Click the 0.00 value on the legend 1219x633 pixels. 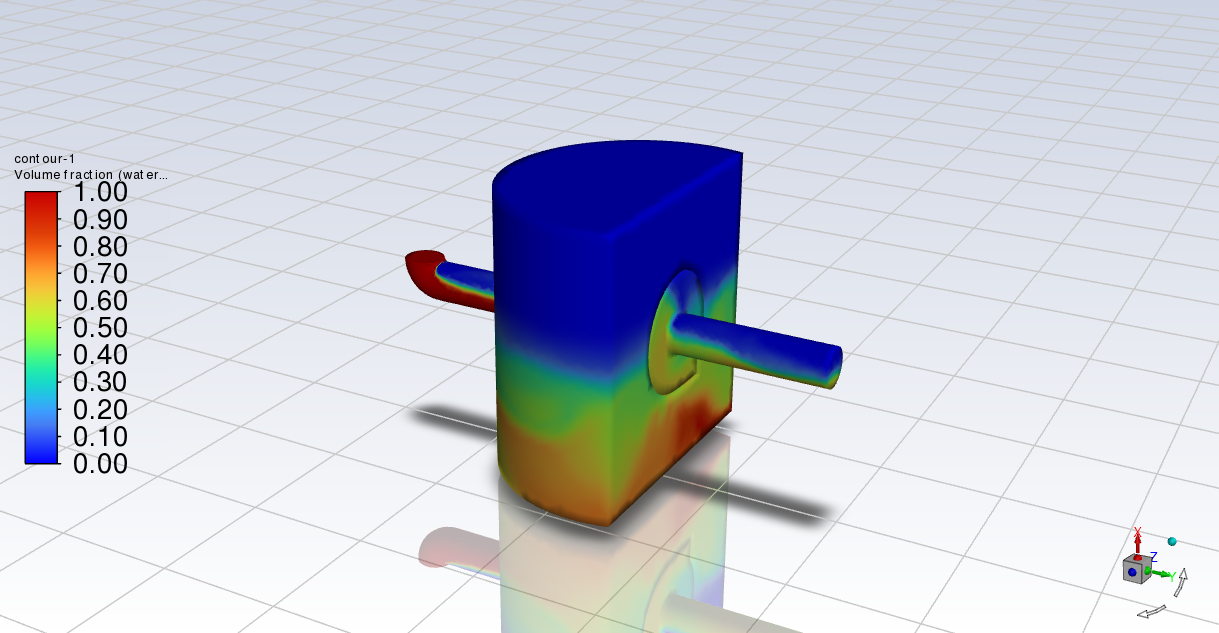point(100,463)
